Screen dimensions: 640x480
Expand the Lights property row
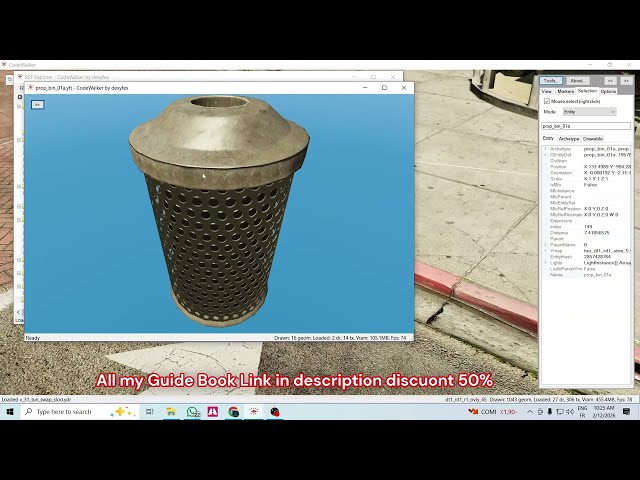[x=546, y=263]
